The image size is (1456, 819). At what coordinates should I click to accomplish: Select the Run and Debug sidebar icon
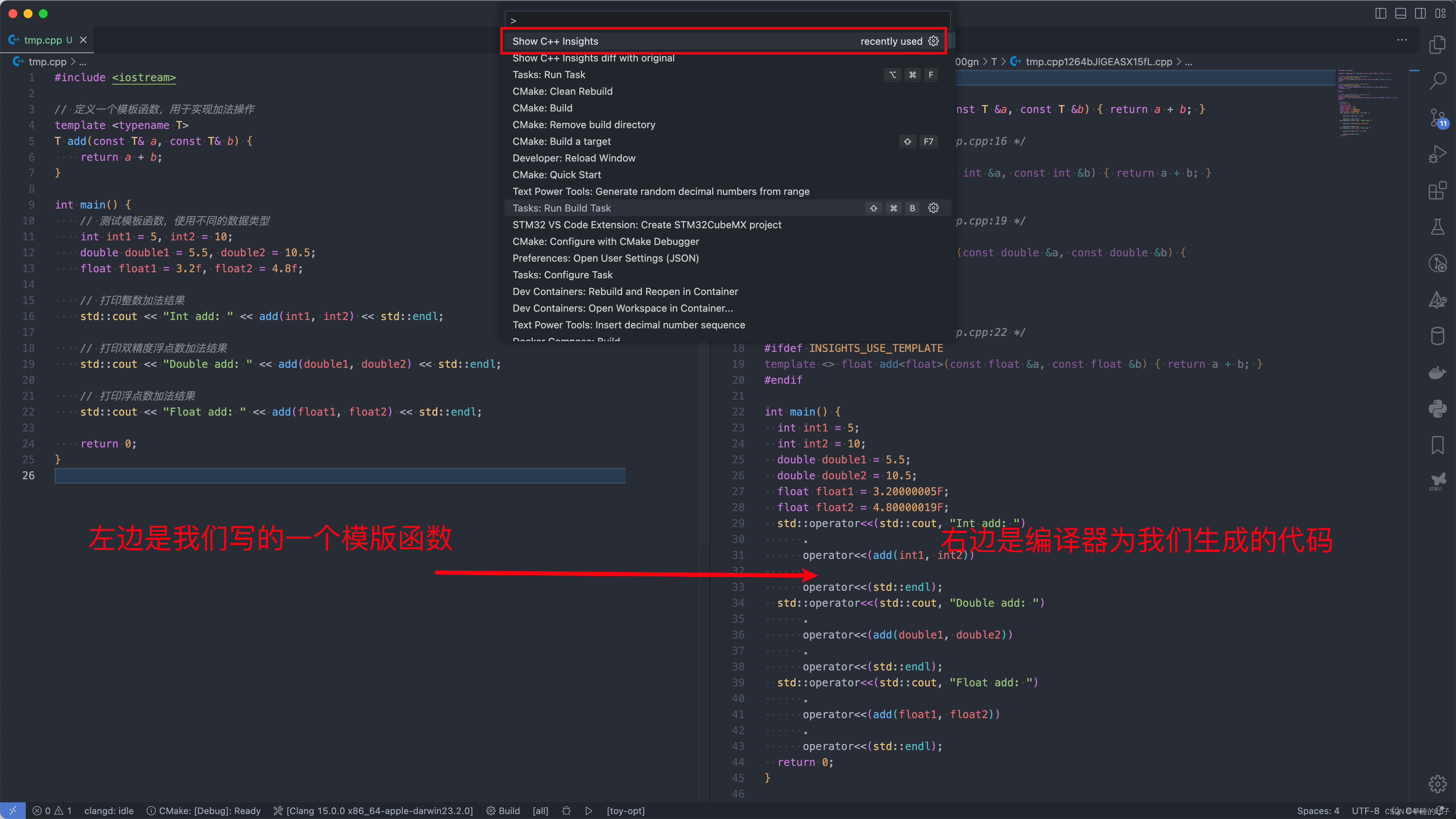(1439, 153)
